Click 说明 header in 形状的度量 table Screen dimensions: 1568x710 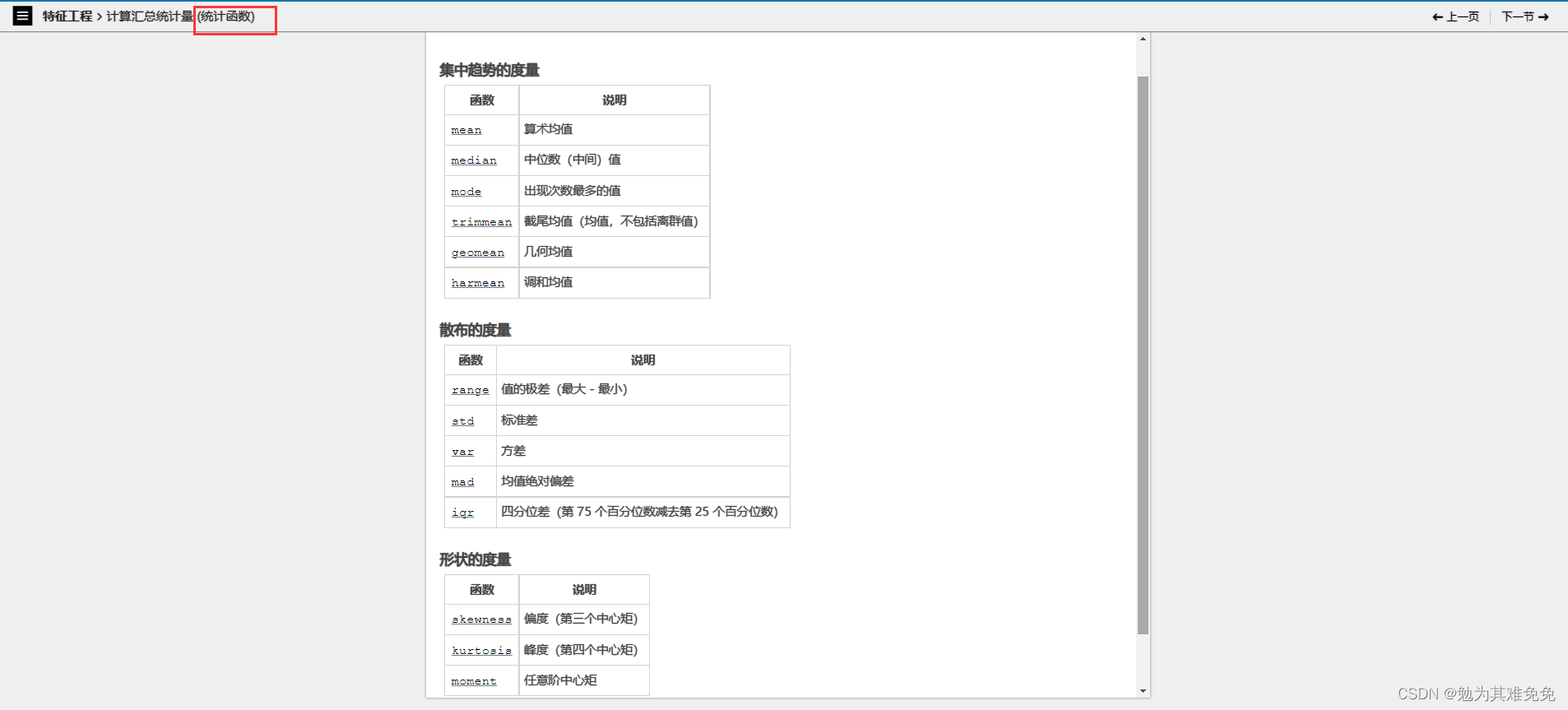click(x=584, y=590)
